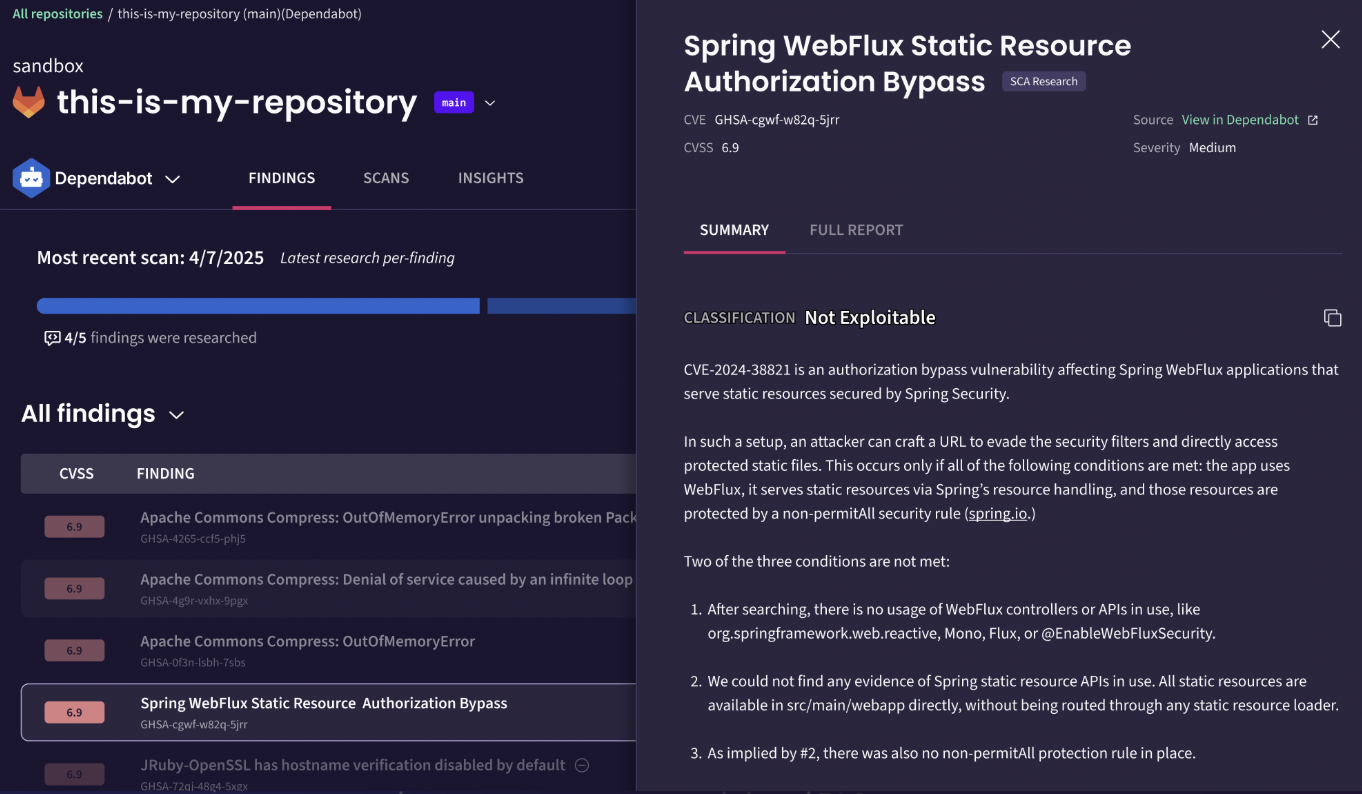Click the CVSS 6.9 score in detail panel

click(730, 148)
